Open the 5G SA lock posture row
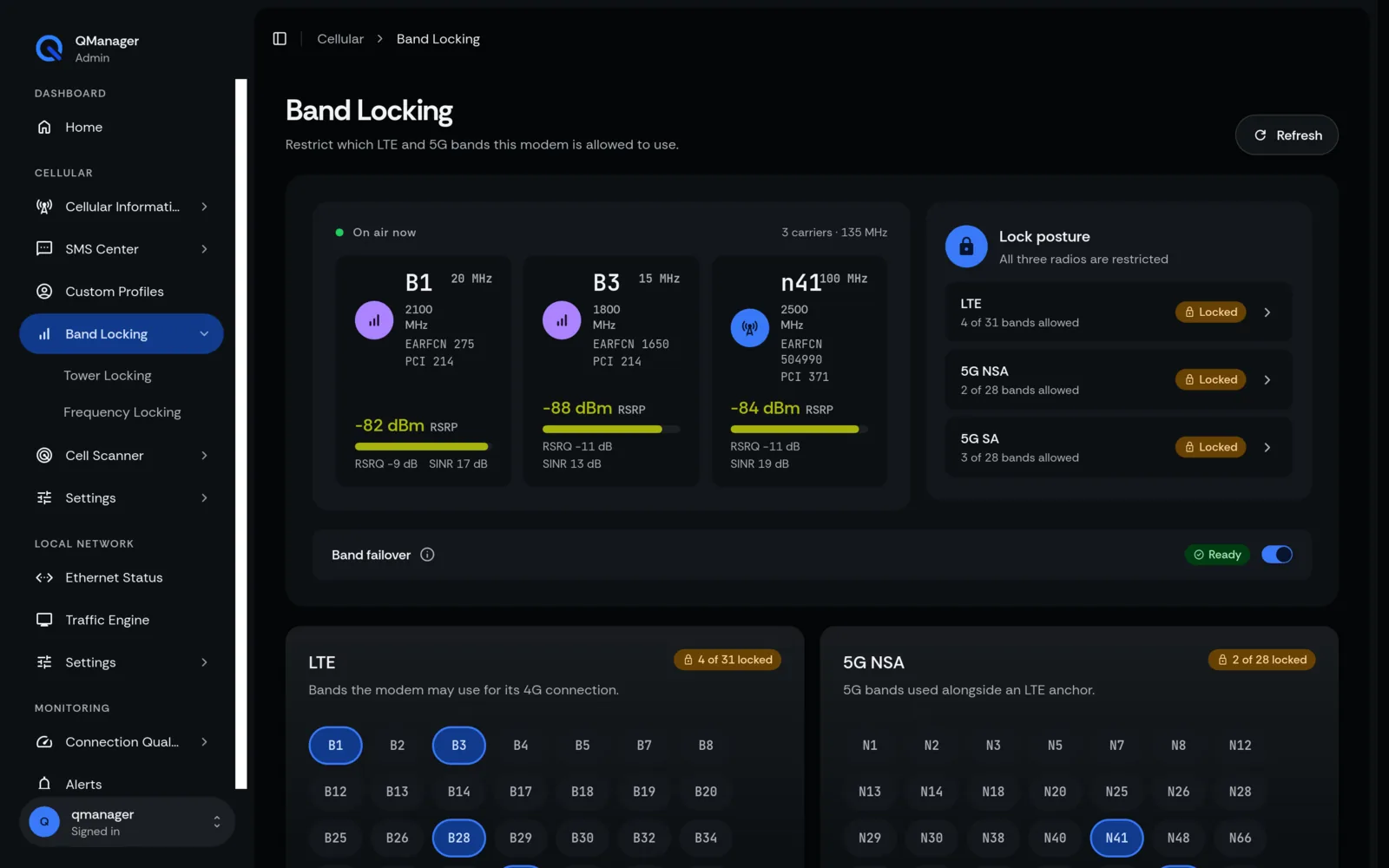Viewport: 1389px width, 868px height. point(1118,448)
